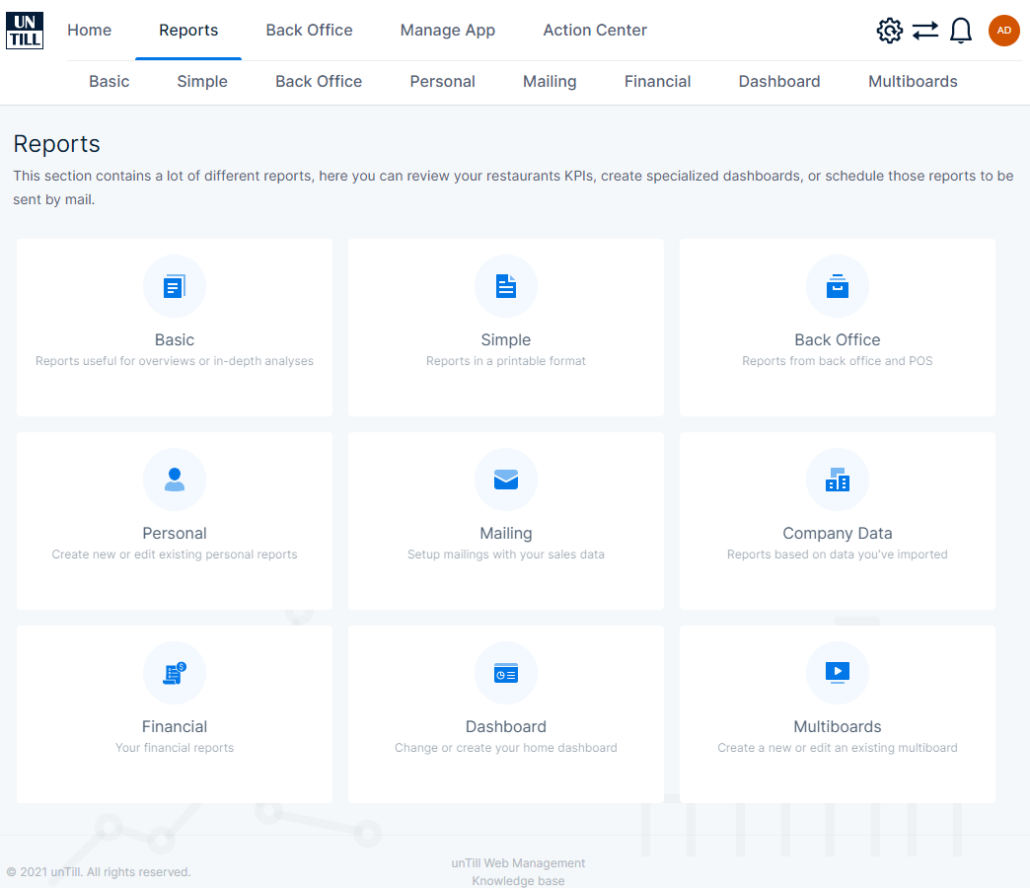Switch to the Manage App tab
Image resolution: width=1030 pixels, height=888 pixels.
tap(447, 30)
